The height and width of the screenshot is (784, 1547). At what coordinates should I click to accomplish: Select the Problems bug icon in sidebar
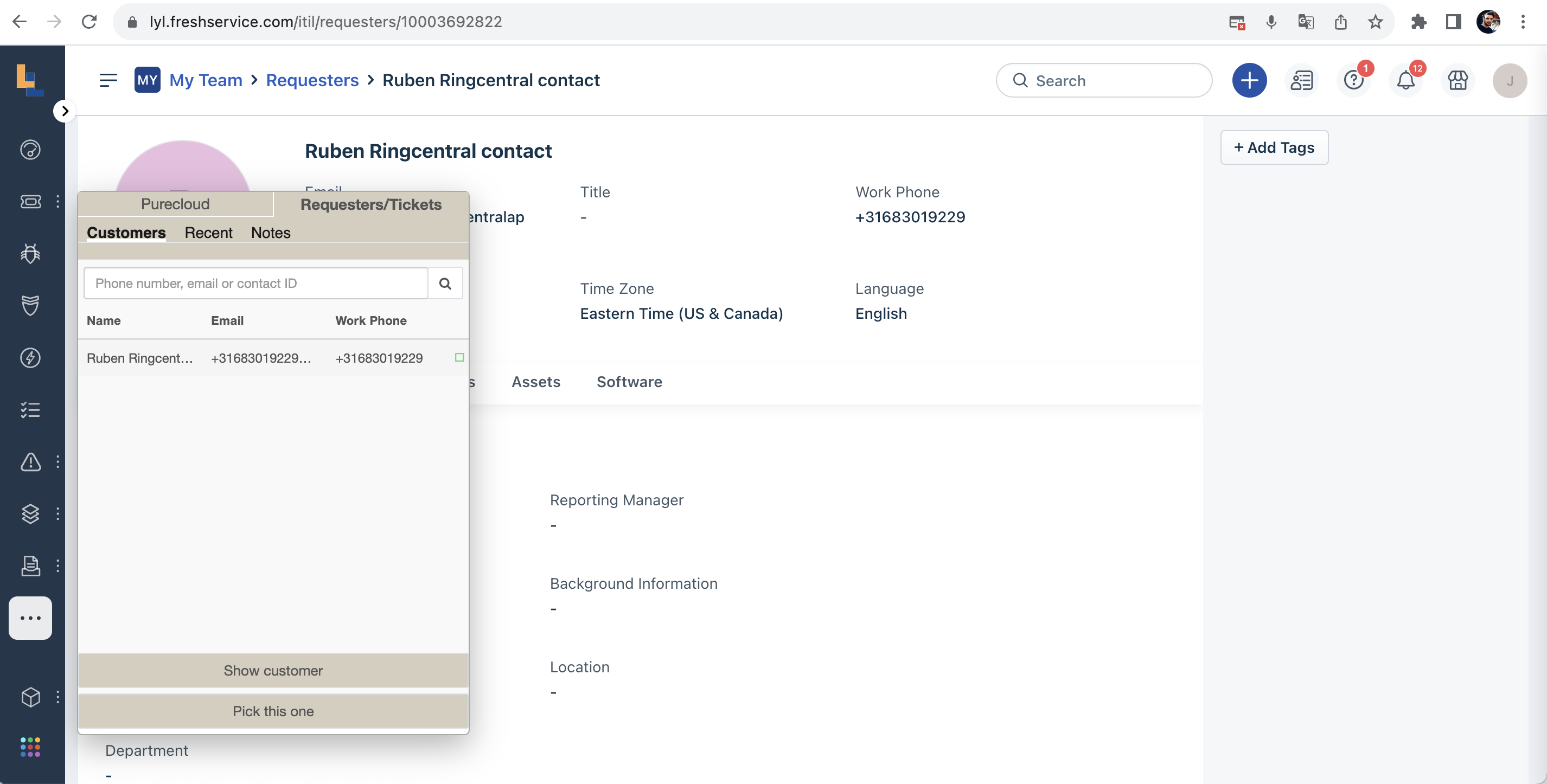tap(30, 253)
